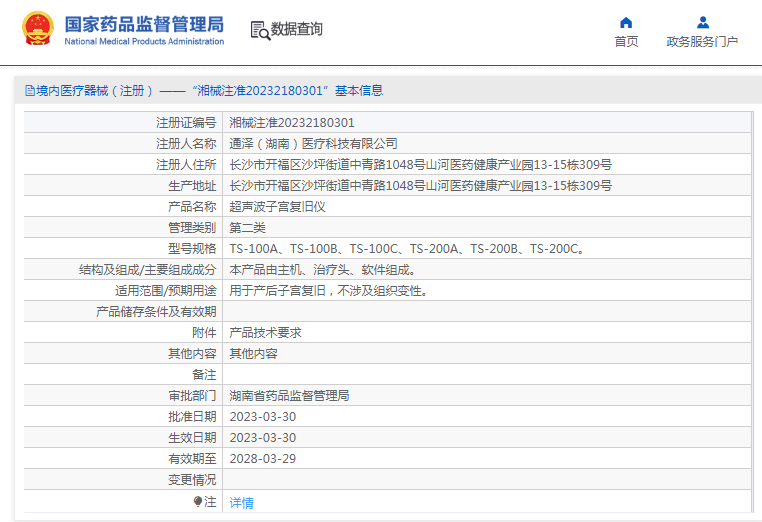762x522 pixels.
Task: Click 湖南省药品监督管理局 approval department
Action: (x=289, y=396)
